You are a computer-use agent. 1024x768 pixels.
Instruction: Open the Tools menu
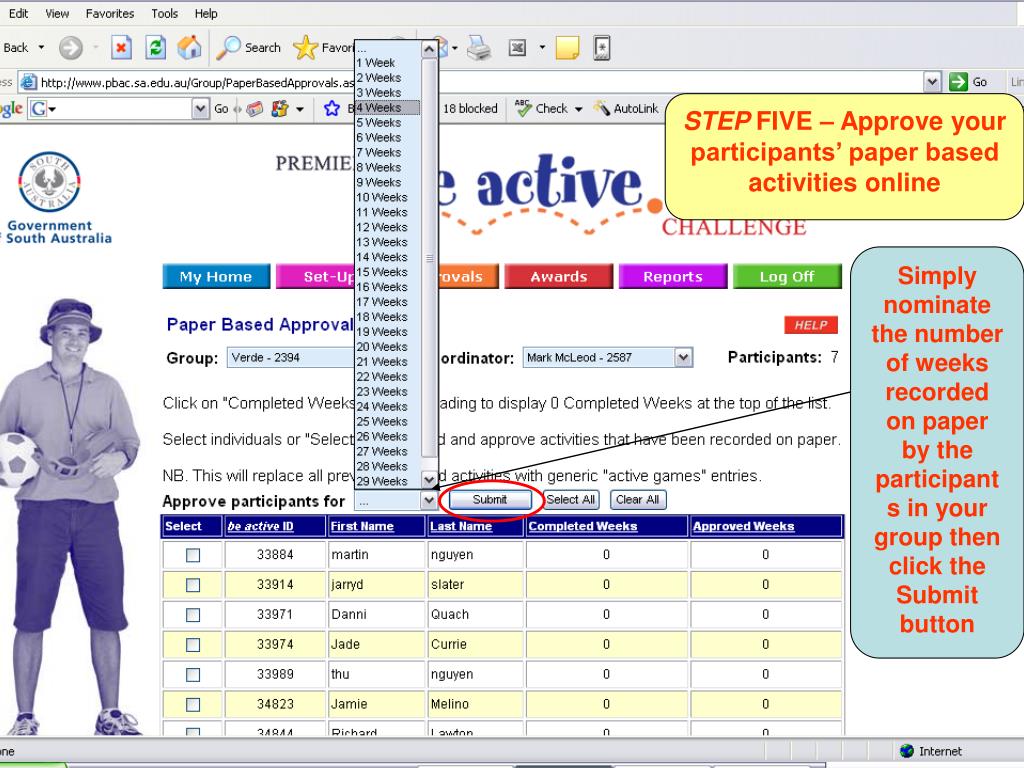165,13
